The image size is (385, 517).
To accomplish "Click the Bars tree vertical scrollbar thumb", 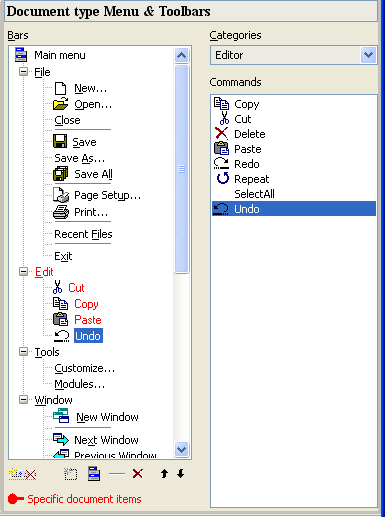I will click(x=181, y=169).
